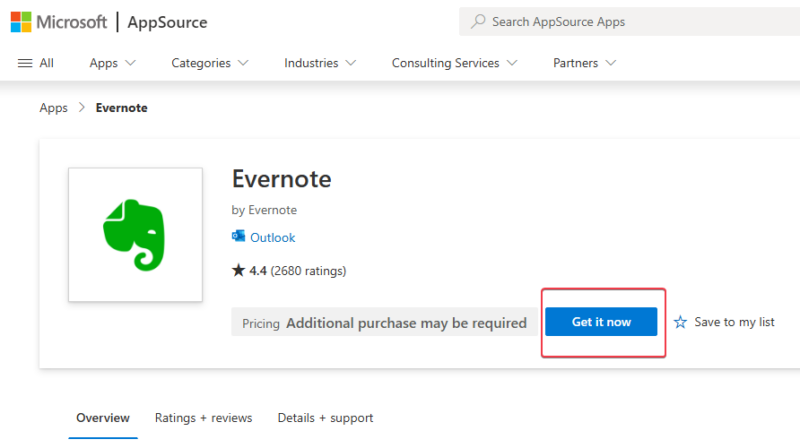This screenshot has width=800, height=448.
Task: Expand the Apps dropdown menu
Action: [112, 63]
